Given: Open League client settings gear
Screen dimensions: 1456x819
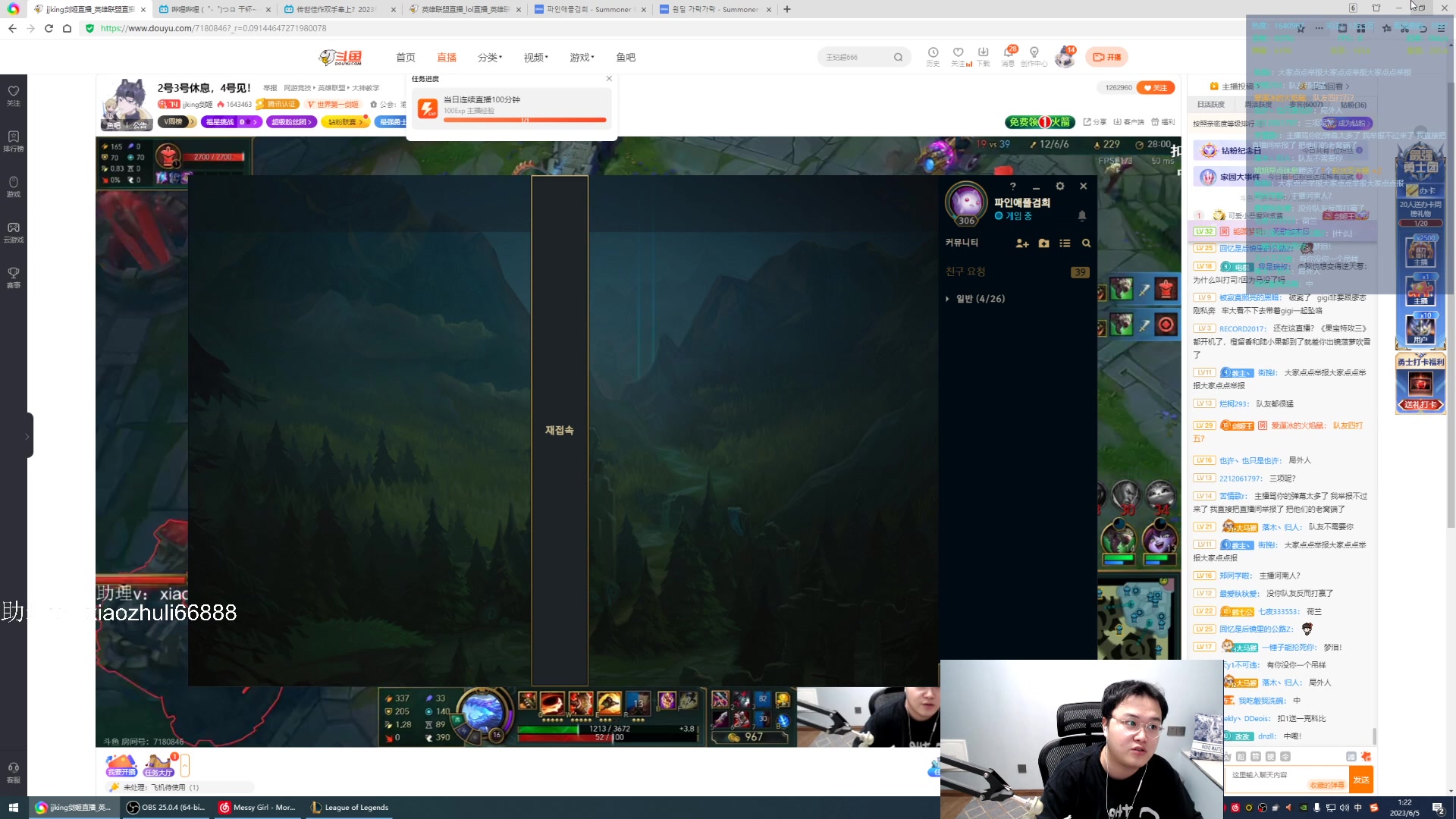Looking at the screenshot, I should point(1060,187).
